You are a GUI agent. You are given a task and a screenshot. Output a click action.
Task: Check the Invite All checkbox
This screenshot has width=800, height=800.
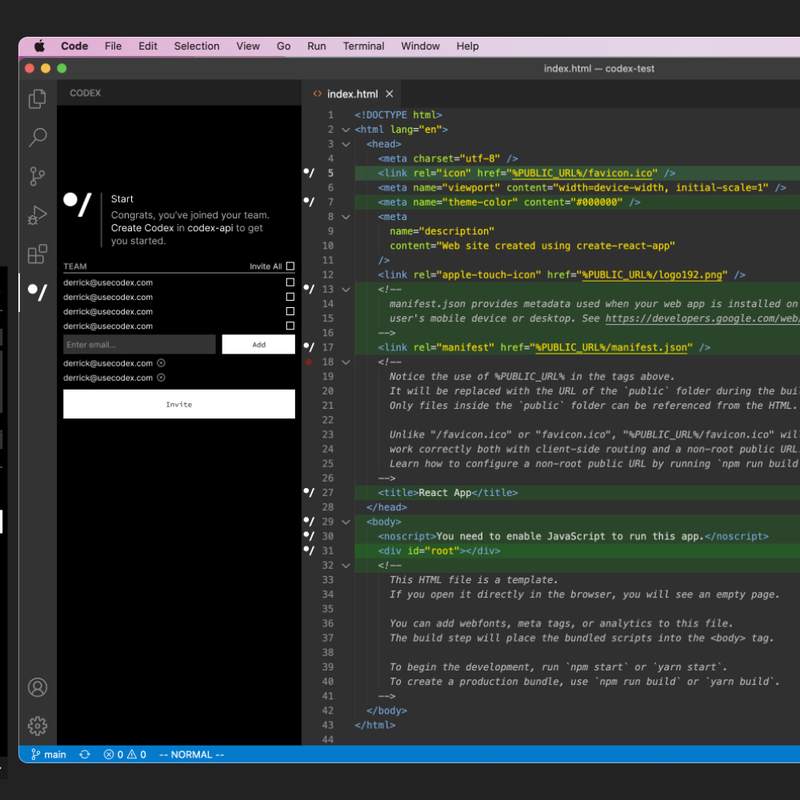click(290, 267)
